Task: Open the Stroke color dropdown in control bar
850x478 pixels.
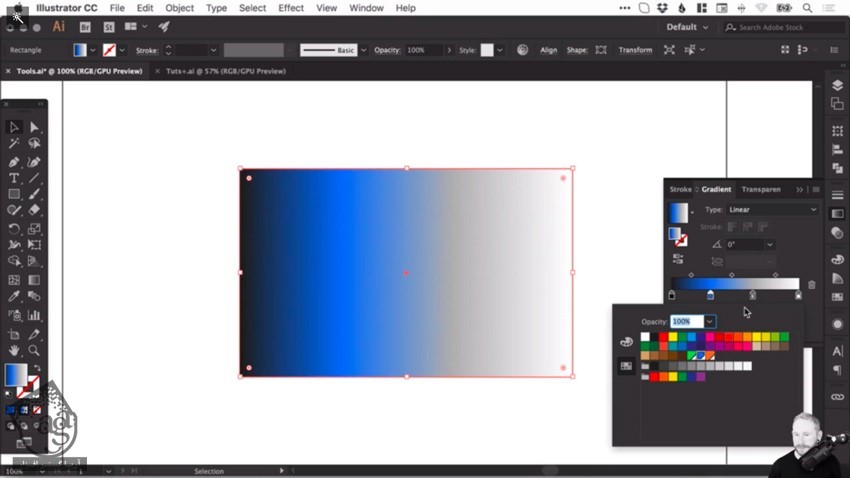Action: 122,50
